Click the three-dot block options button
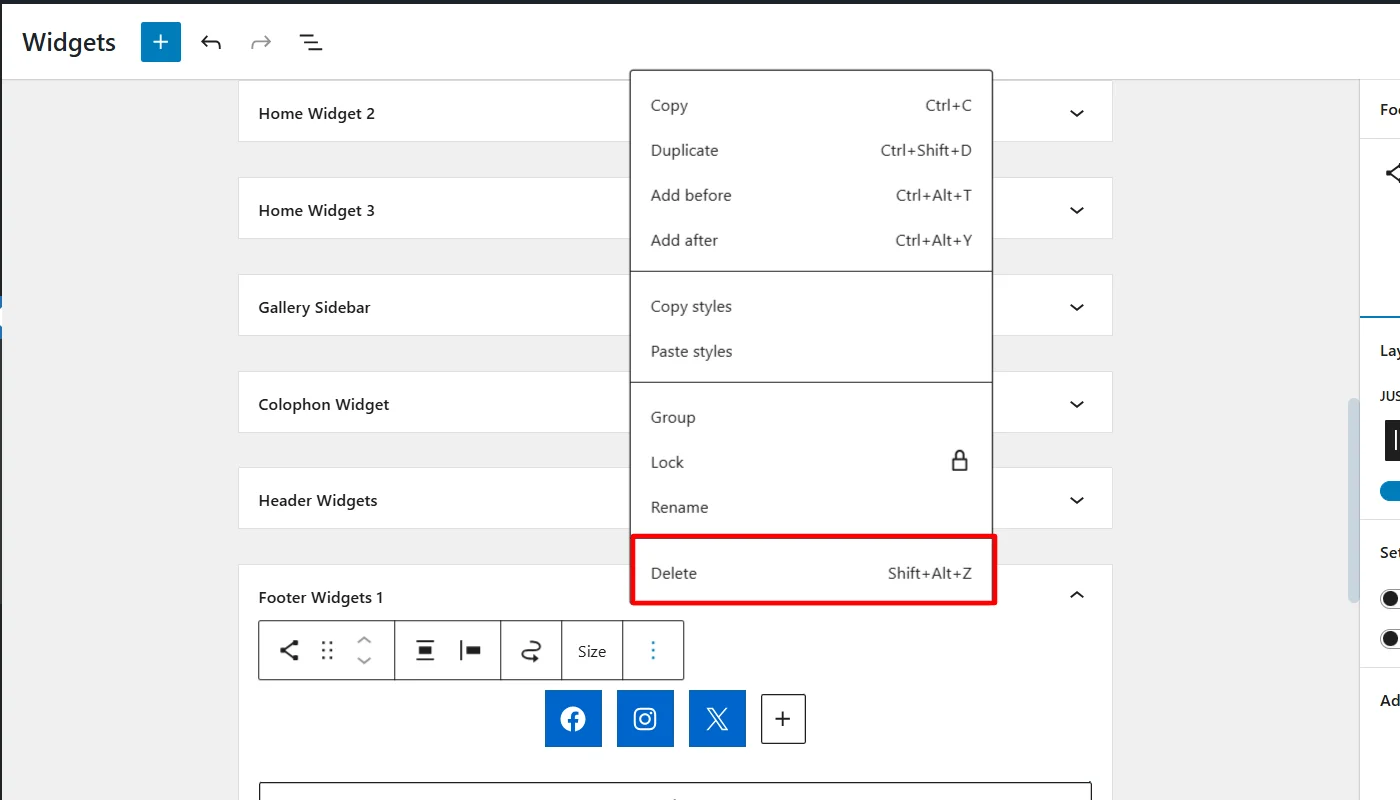This screenshot has height=800, width=1400. coord(653,651)
